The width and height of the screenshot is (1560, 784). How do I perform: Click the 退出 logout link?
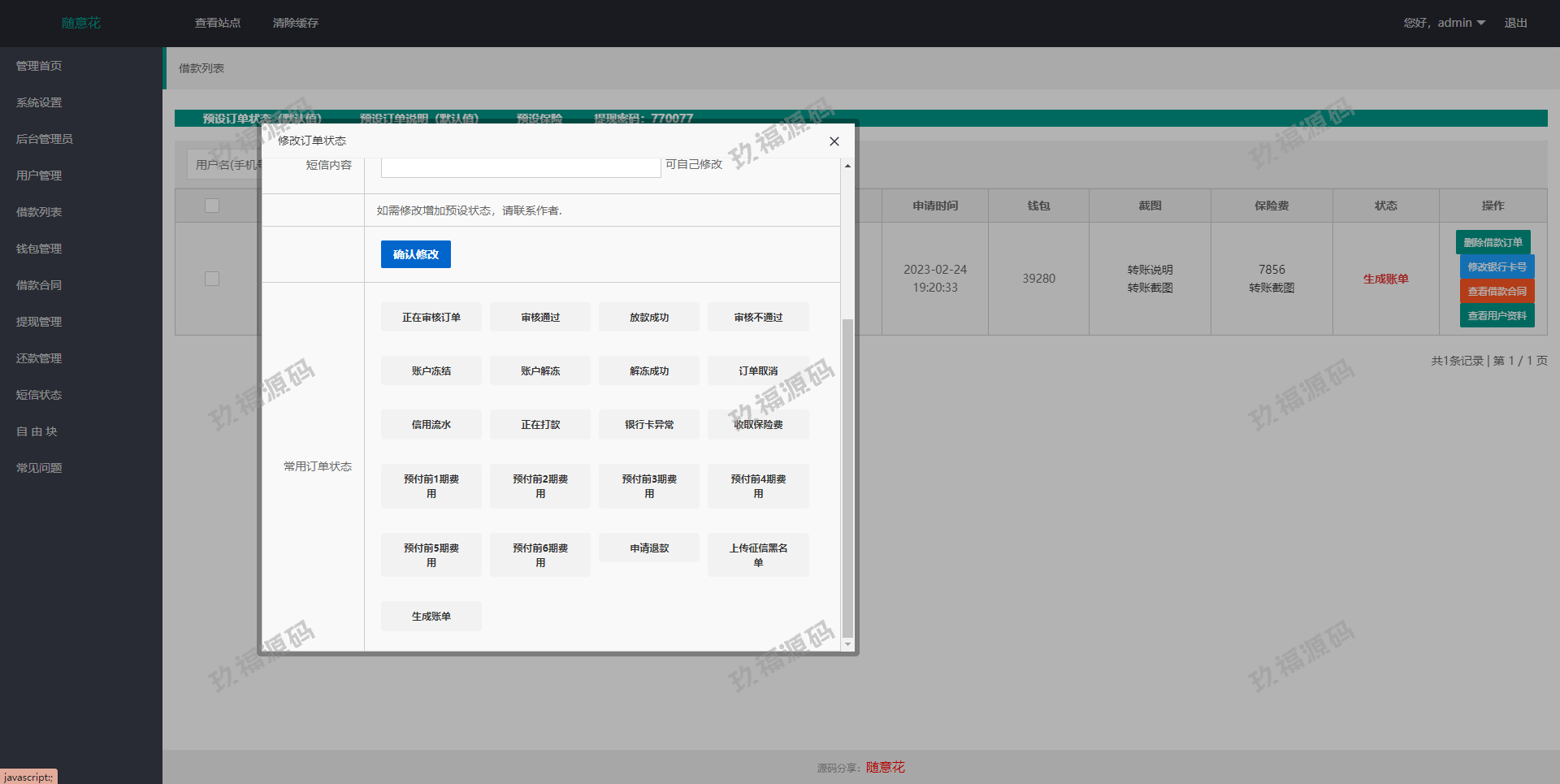point(1515,23)
